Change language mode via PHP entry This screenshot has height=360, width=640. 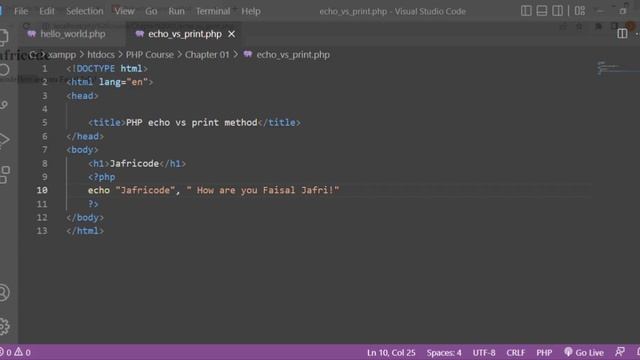(544, 352)
